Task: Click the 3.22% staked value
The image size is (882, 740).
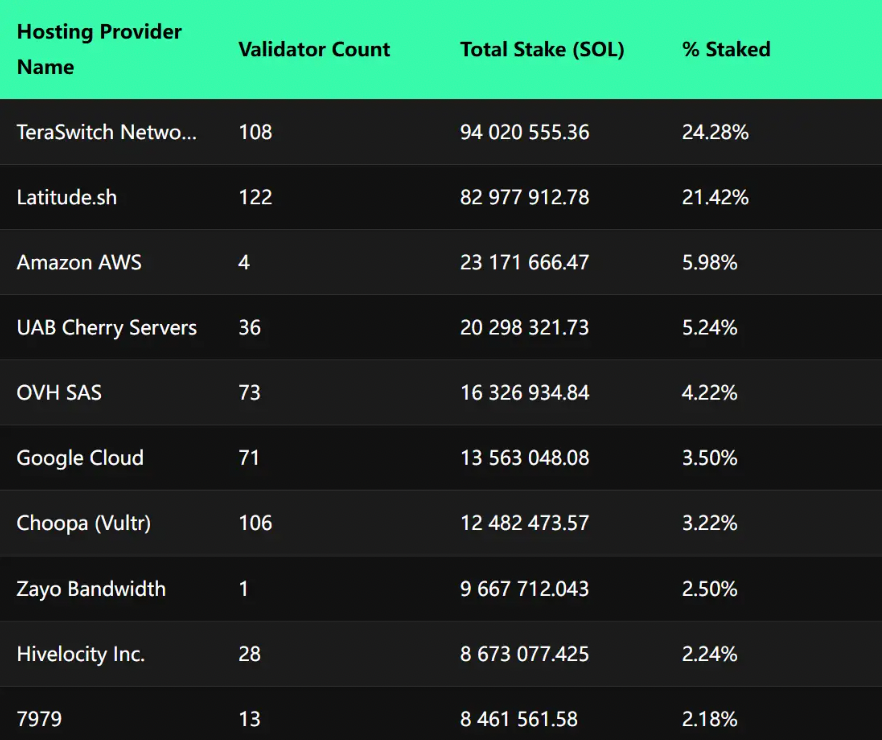Action: [710, 523]
